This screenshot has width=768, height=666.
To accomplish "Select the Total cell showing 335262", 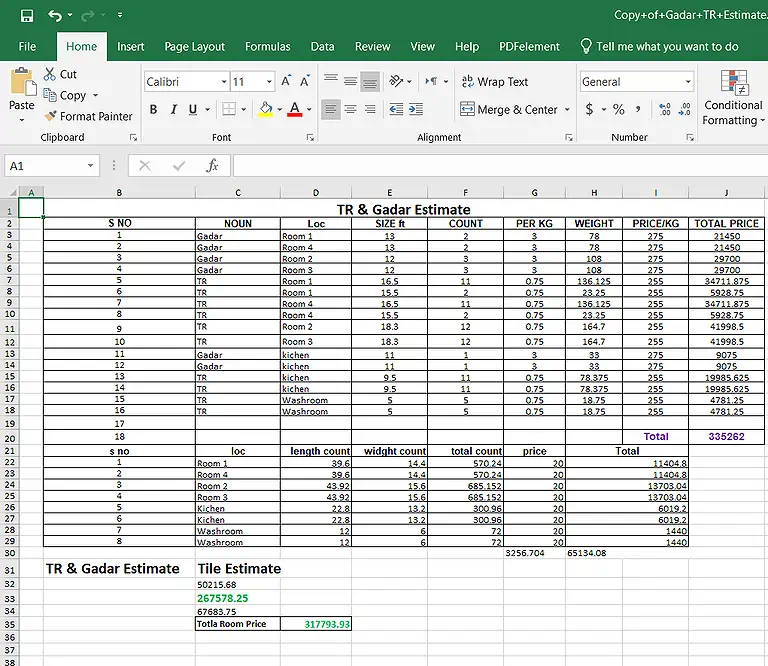I will point(726,436).
